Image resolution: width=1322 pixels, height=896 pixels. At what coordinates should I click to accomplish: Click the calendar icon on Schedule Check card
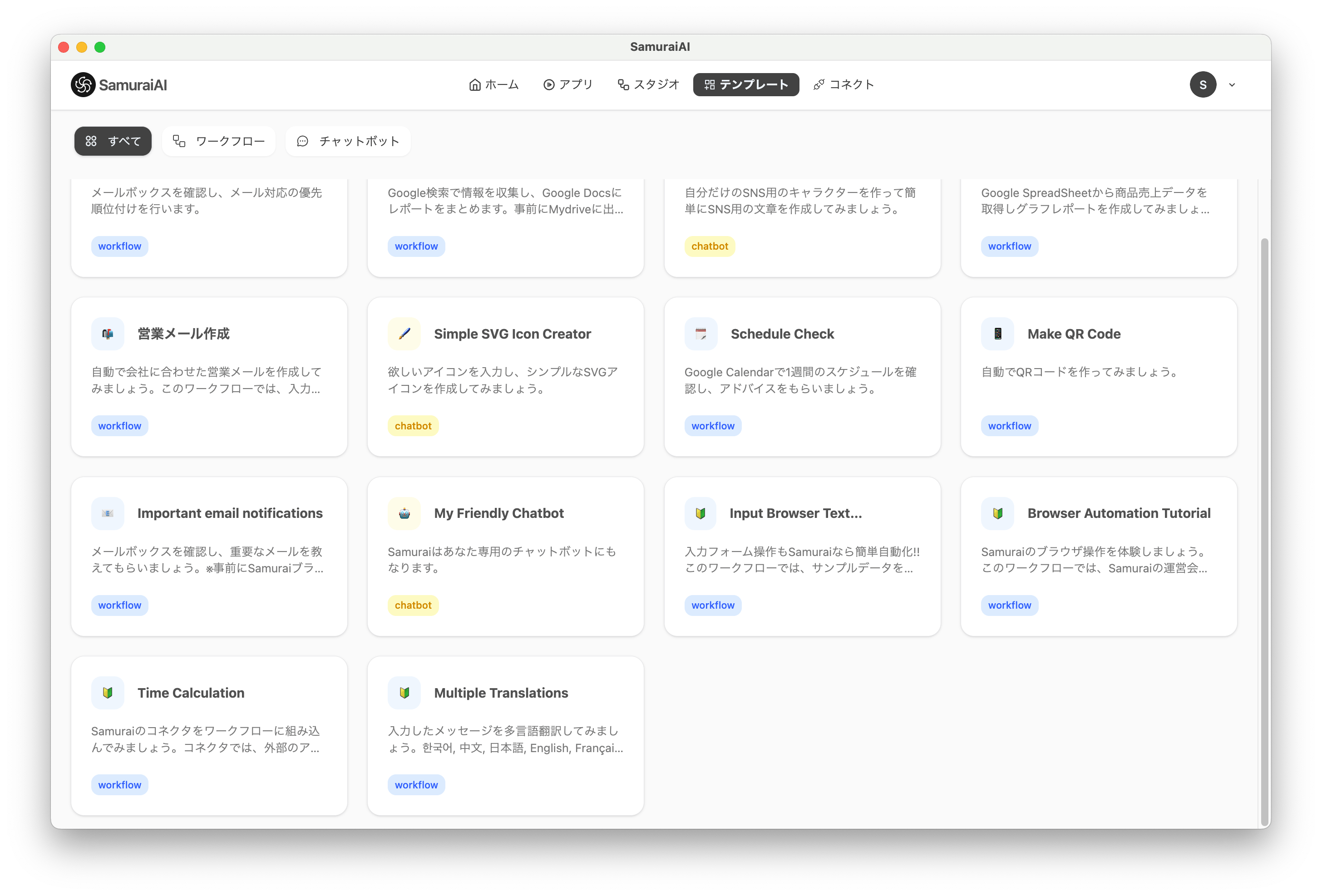click(x=701, y=334)
